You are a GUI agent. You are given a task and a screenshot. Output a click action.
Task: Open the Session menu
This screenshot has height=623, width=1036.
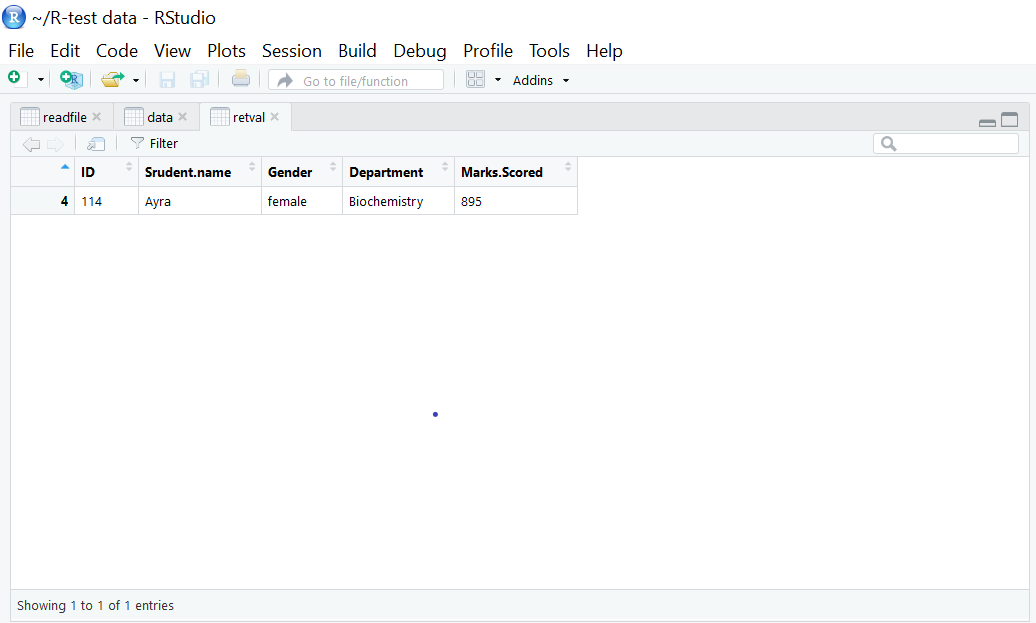tap(291, 50)
